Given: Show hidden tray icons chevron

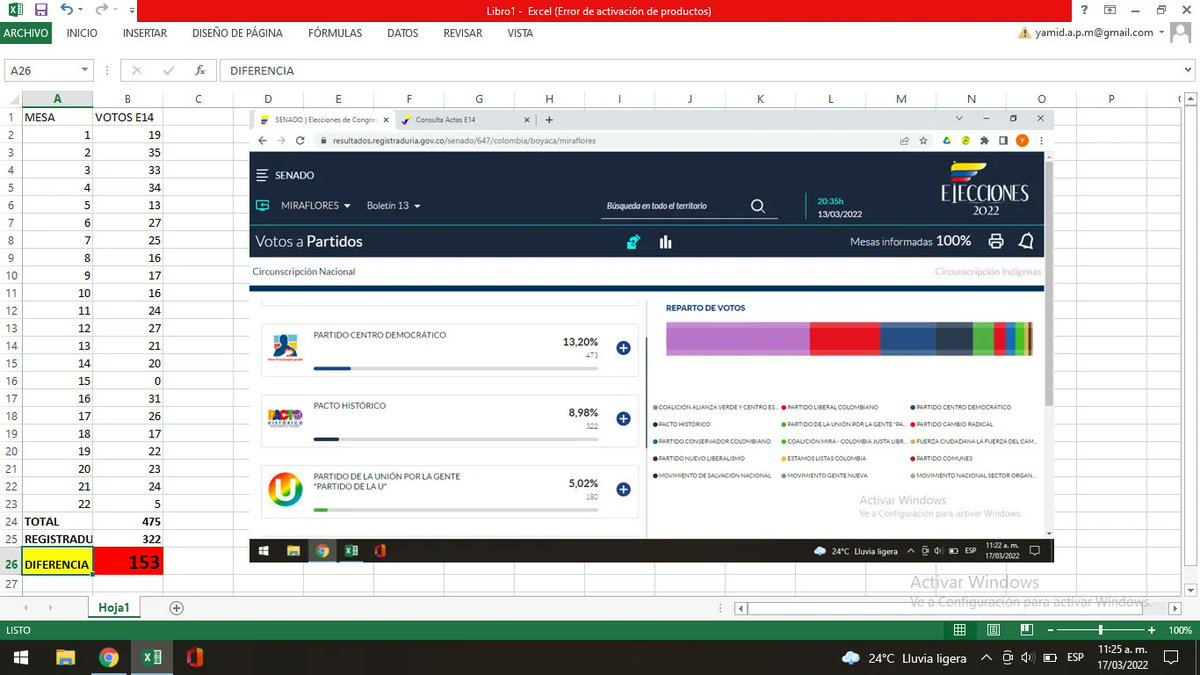Looking at the screenshot, I should 986,658.
